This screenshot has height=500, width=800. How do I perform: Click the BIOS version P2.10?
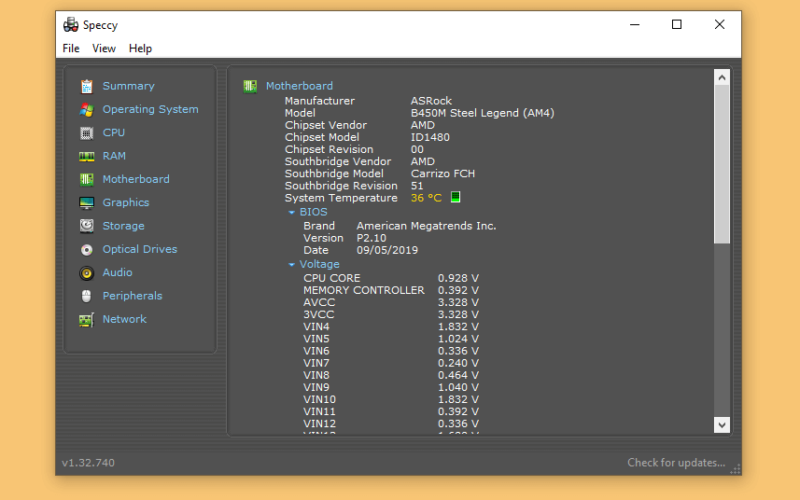(x=371, y=238)
